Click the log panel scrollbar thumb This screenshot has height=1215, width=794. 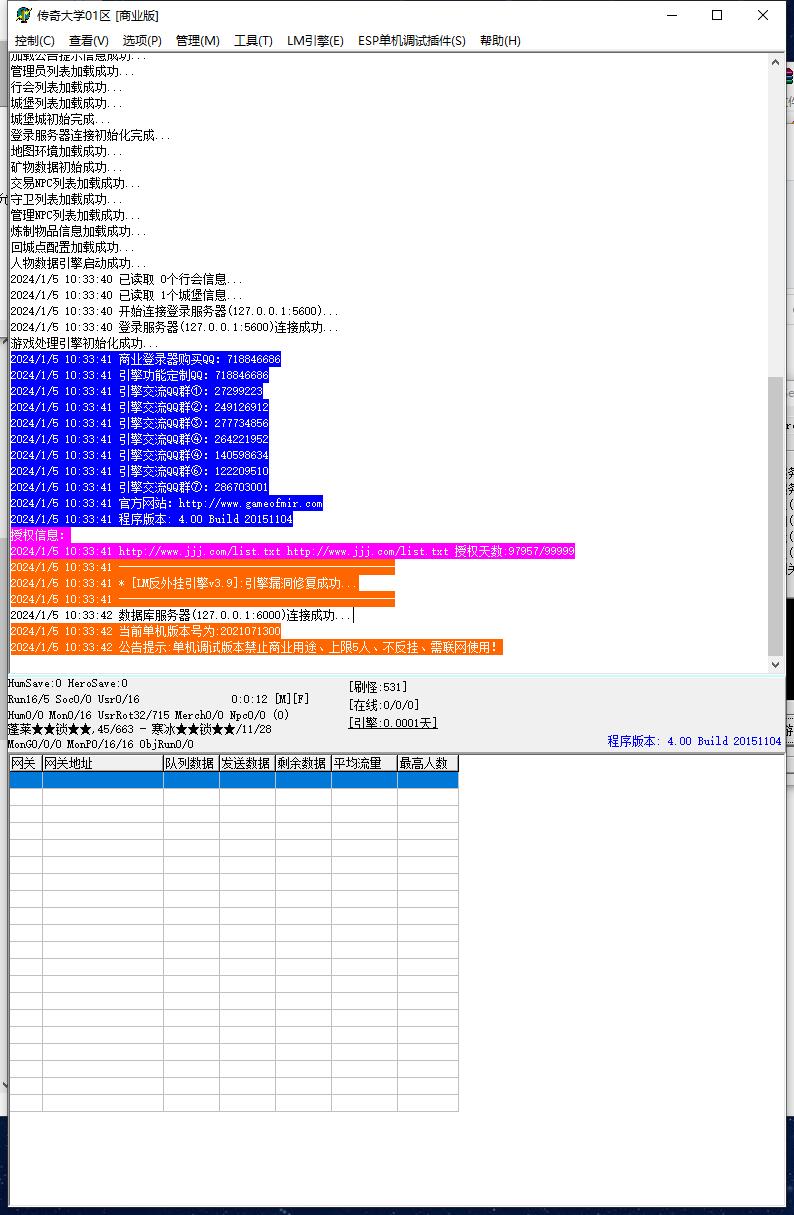pyautogui.click(x=775, y=515)
